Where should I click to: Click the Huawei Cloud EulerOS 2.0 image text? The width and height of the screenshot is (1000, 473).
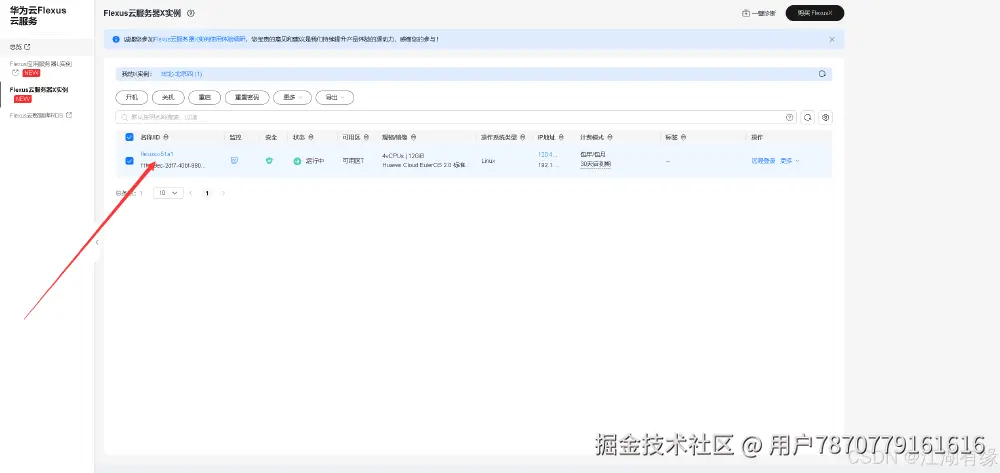(x=425, y=164)
